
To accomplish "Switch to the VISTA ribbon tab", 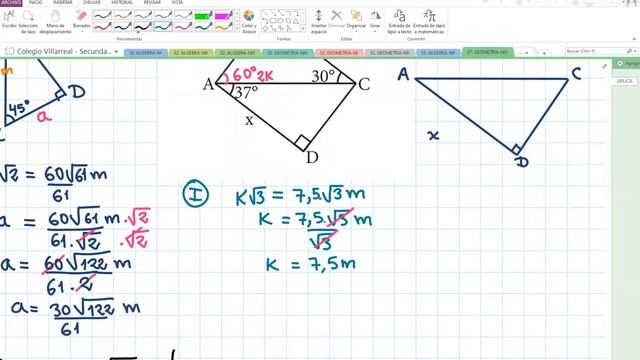I will [177, 2].
